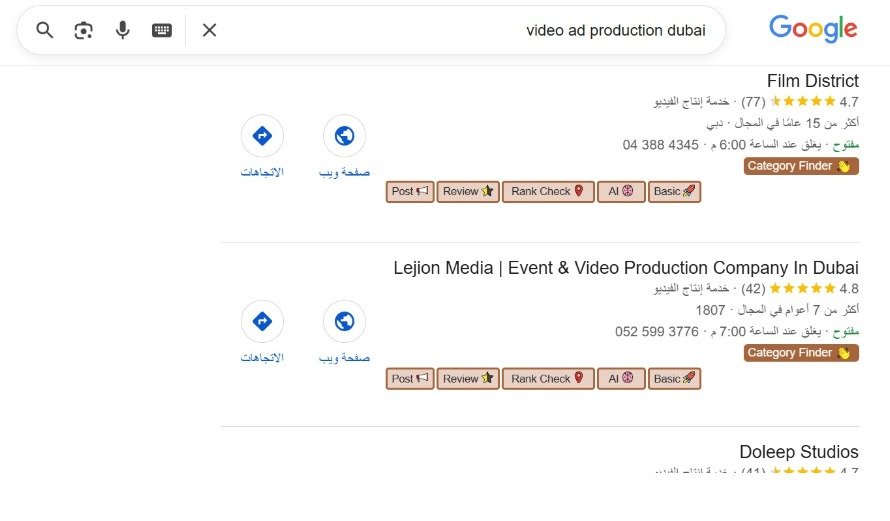Open directions icon for Lejion Media

262,322
